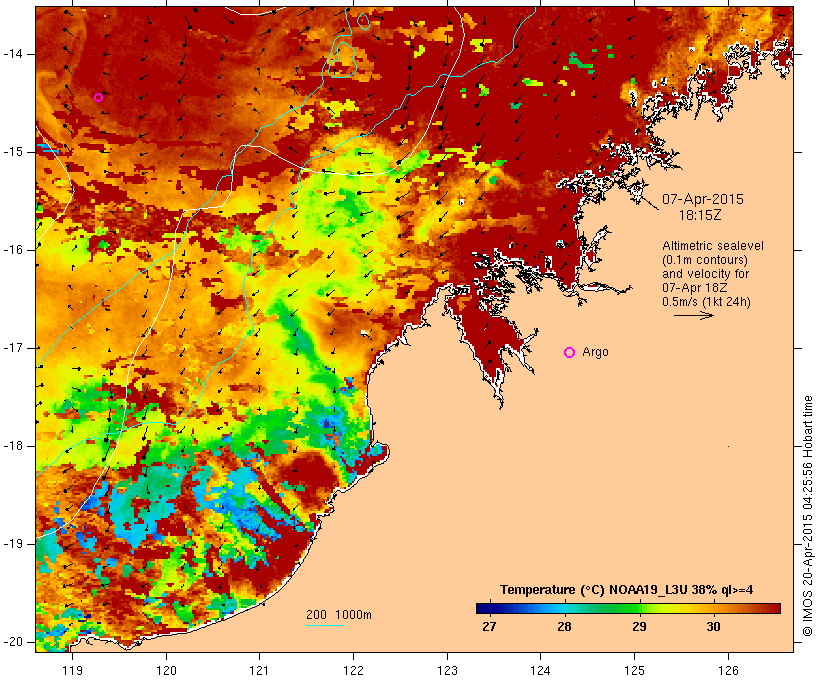820x680 pixels.
Task: Click the '119' longitude axis label
Action: tap(72, 670)
